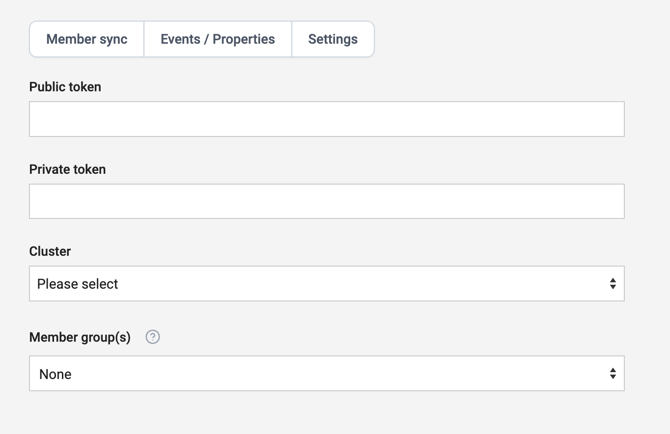This screenshot has height=434, width=670.
Task: Click the middle of the Cluster select box
Action: [327, 284]
